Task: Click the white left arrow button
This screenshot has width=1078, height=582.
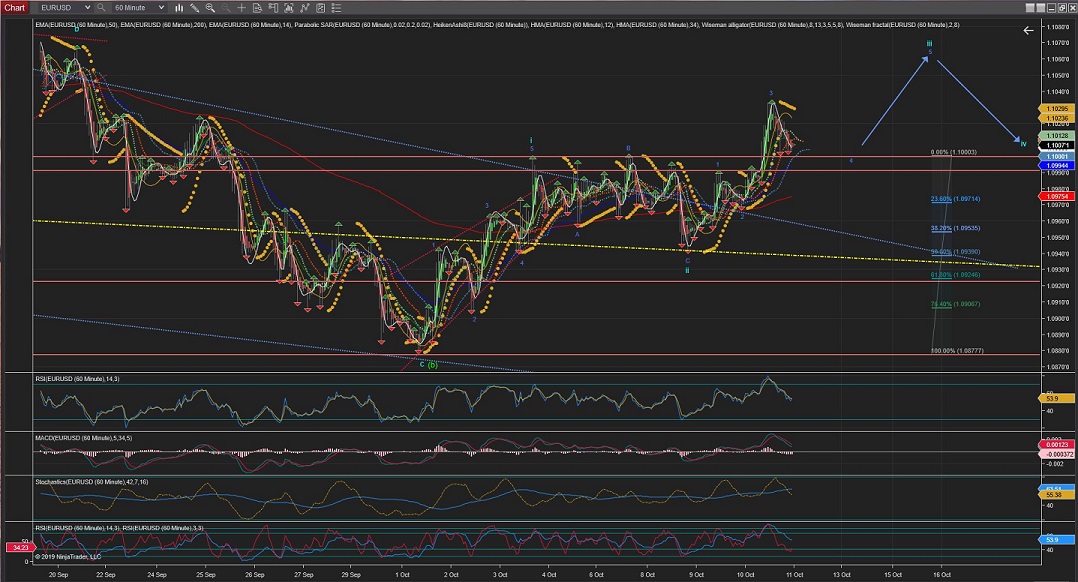Action: [x=1028, y=31]
